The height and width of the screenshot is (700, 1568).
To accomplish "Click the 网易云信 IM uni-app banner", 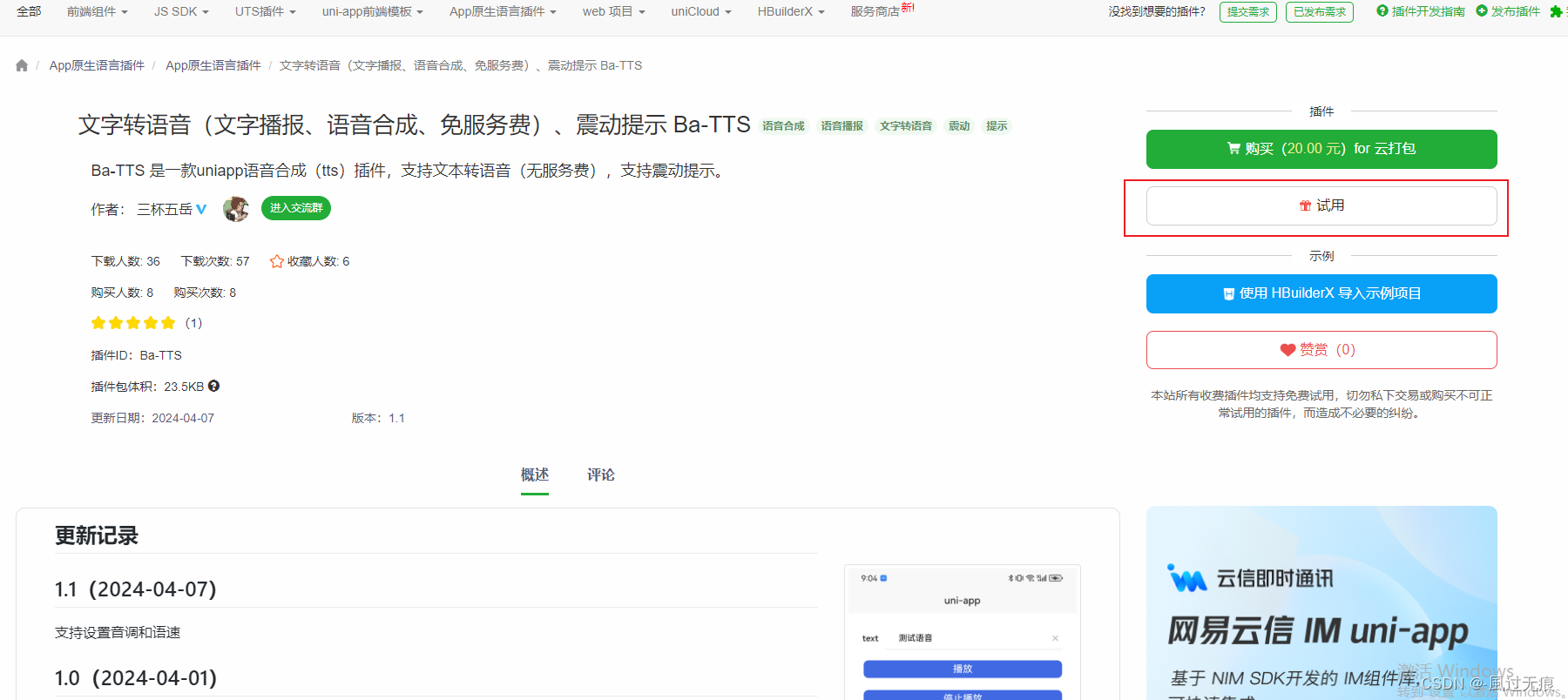I will (1321, 602).
